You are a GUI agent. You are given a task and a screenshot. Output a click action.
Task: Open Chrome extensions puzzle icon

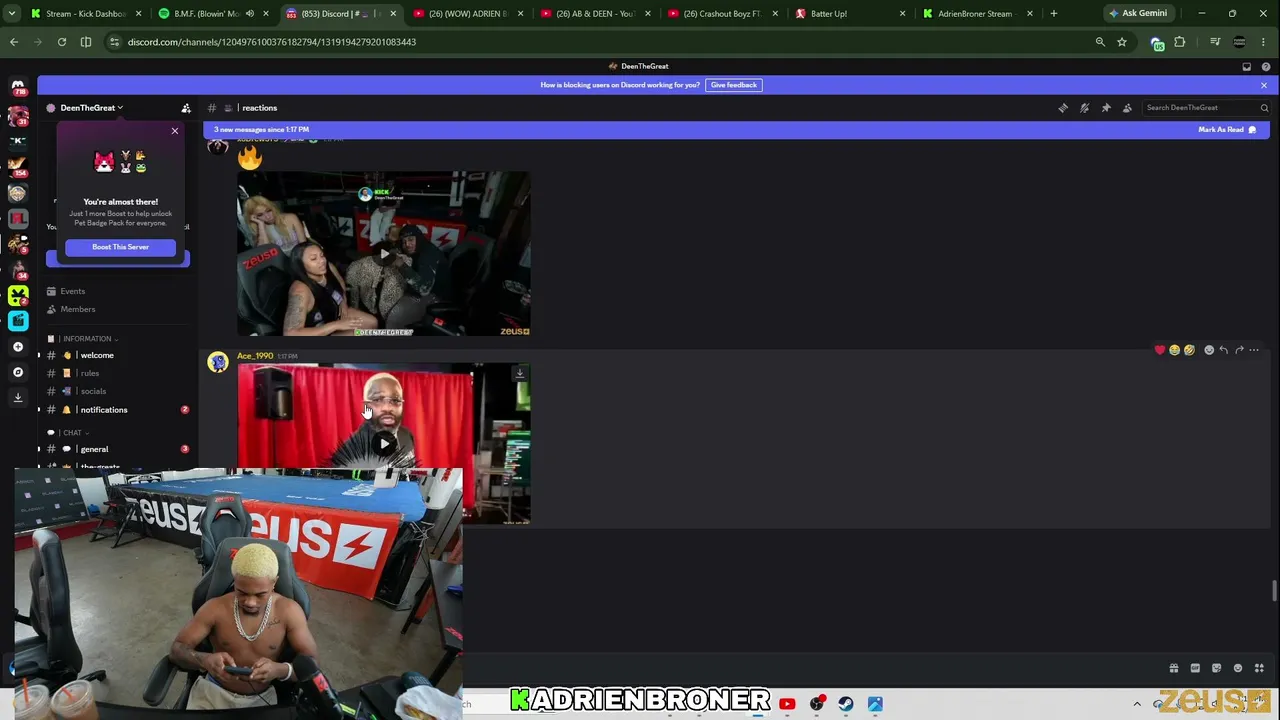point(1180,42)
